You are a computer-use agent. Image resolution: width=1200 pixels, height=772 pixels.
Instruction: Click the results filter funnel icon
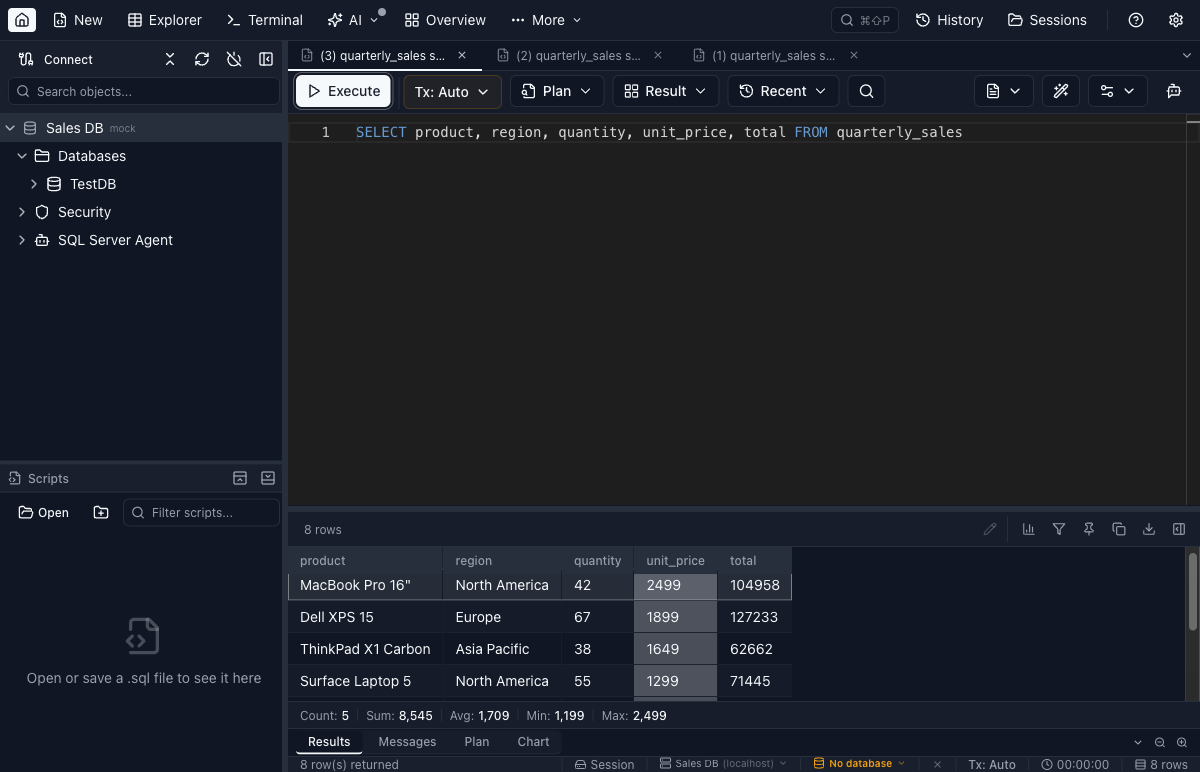[x=1059, y=529]
